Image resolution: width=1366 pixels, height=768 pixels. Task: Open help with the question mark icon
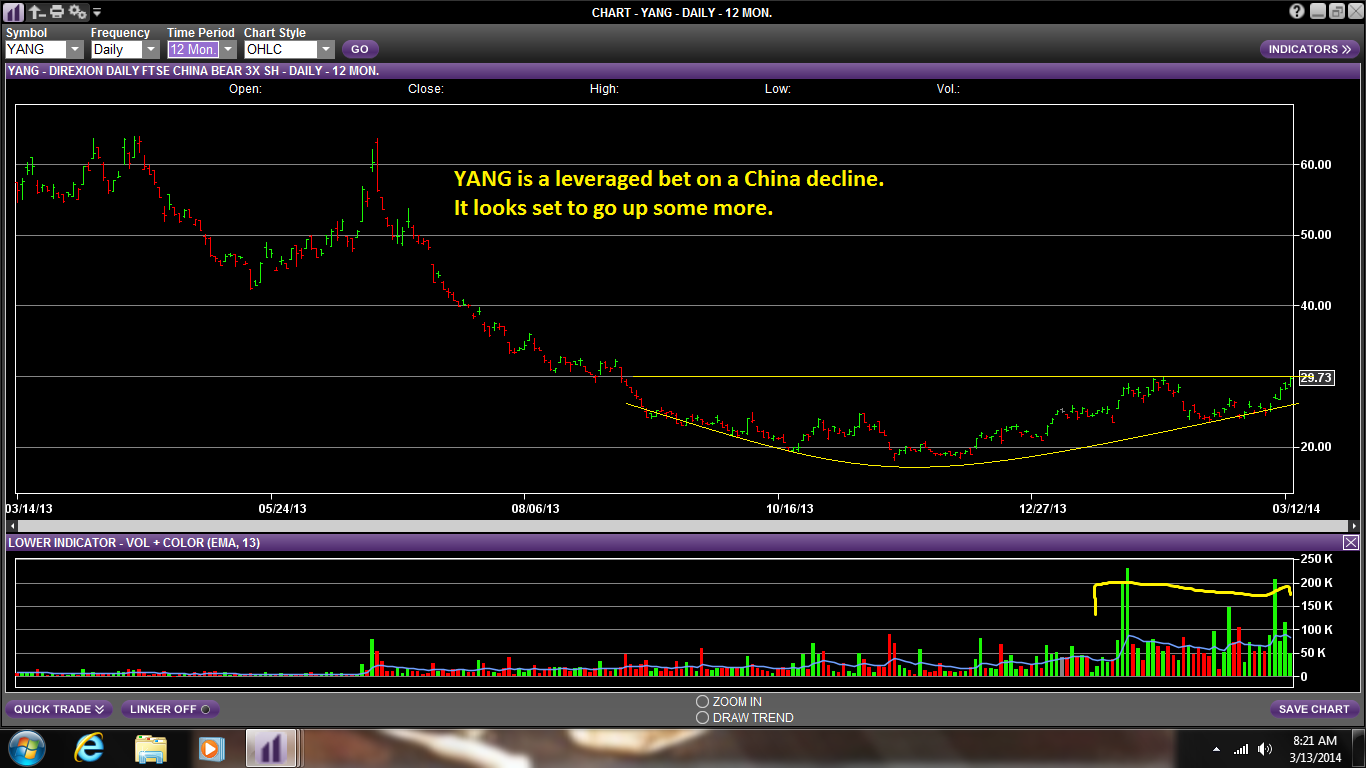pyautogui.click(x=1297, y=12)
